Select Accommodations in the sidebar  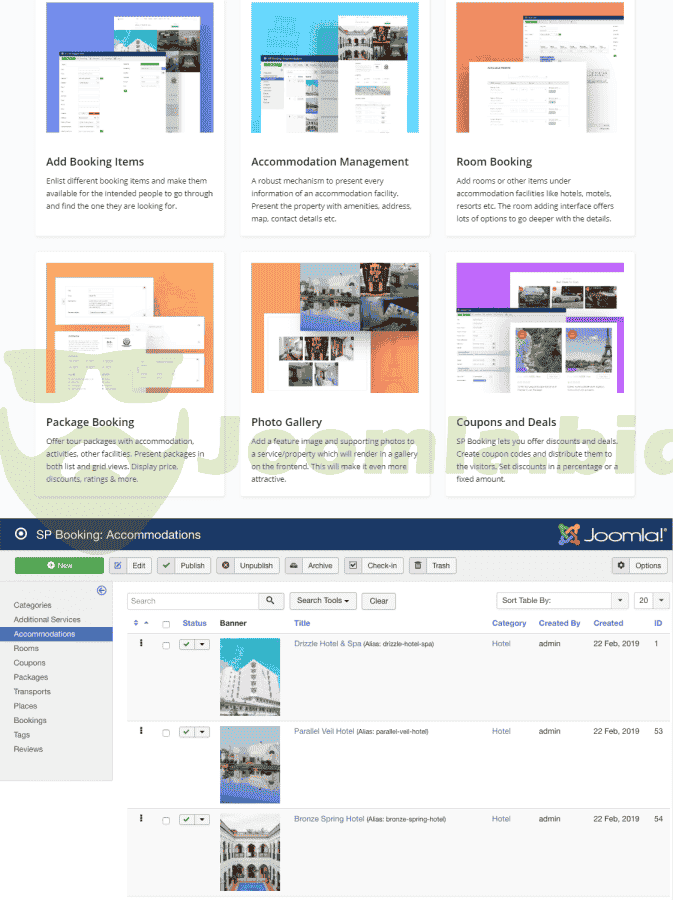click(x=56, y=634)
